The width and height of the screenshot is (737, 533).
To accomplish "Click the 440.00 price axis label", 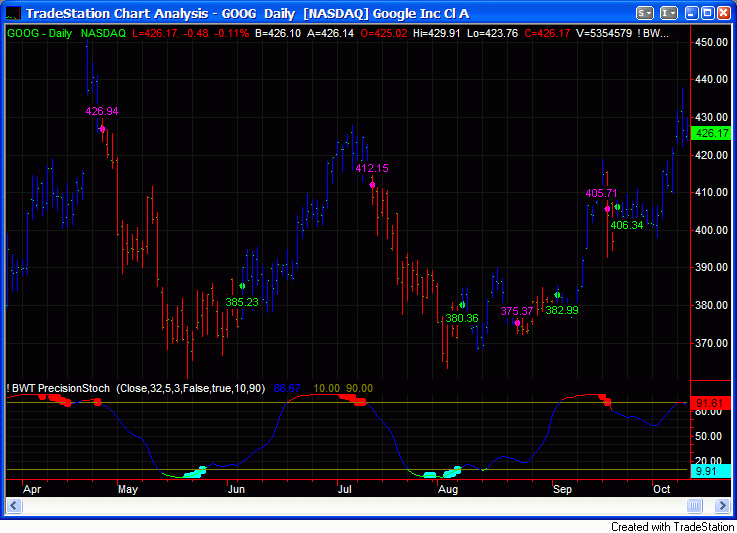I will (x=711, y=79).
